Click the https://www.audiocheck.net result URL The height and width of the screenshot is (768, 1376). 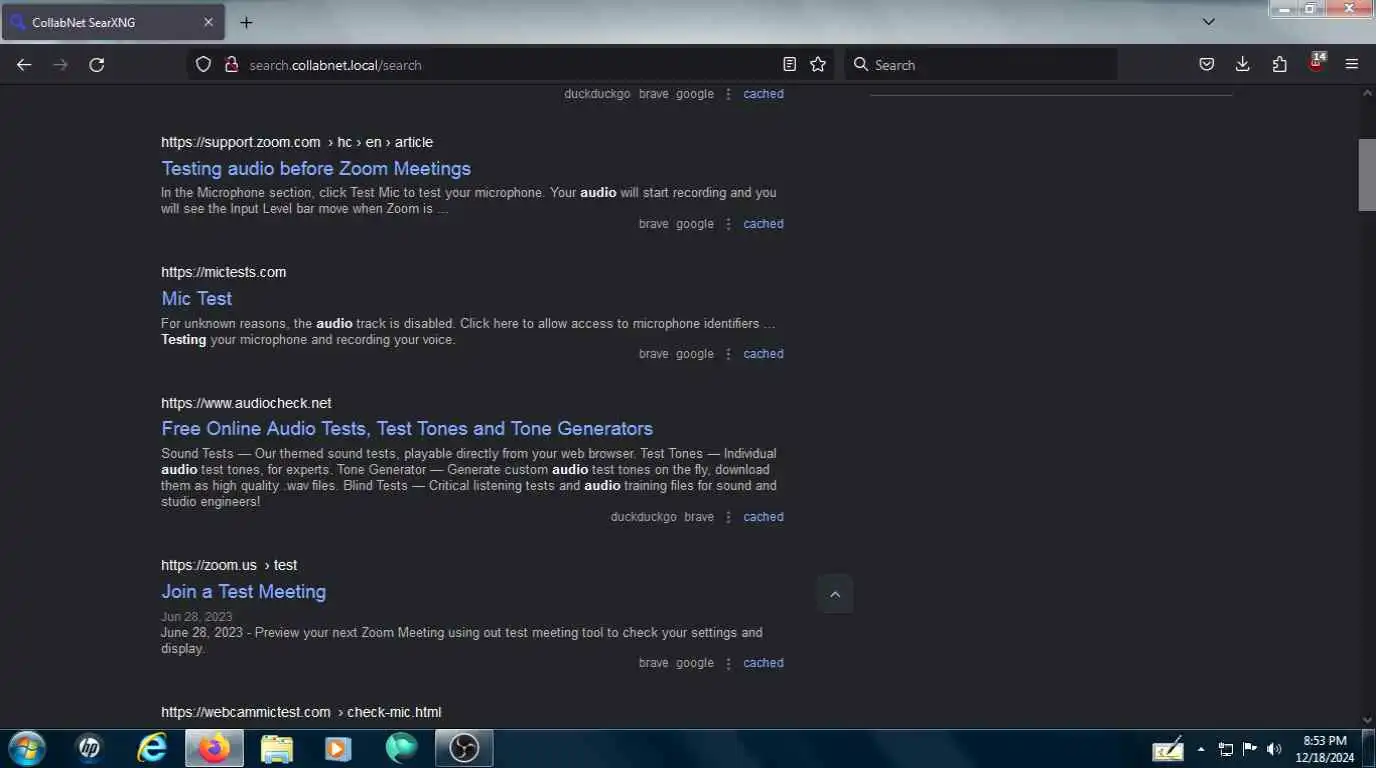[246, 403]
